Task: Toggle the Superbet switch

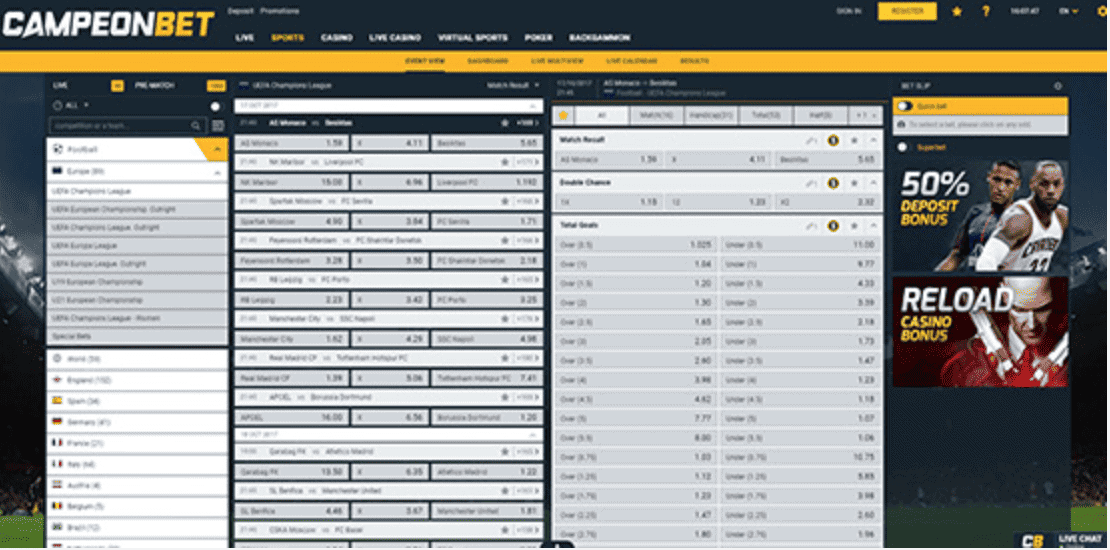Action: pyautogui.click(x=902, y=147)
